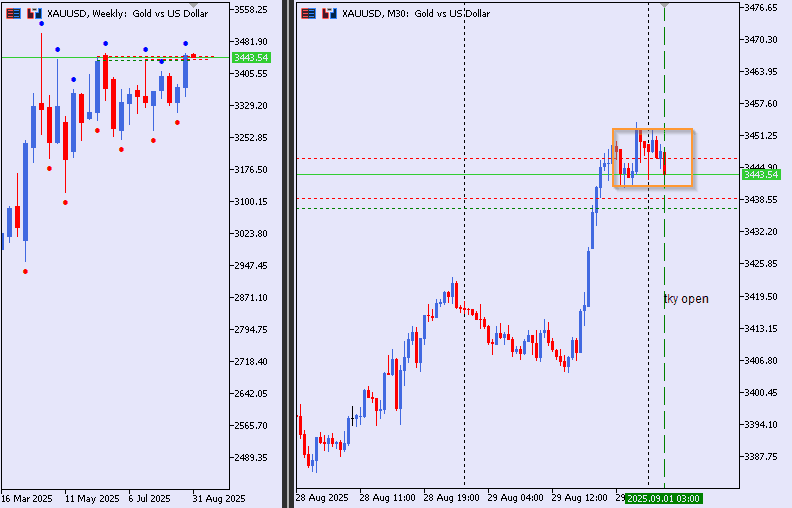Click the '11 May 2025' date on Weekly axis
The height and width of the screenshot is (508, 792).
point(92,498)
